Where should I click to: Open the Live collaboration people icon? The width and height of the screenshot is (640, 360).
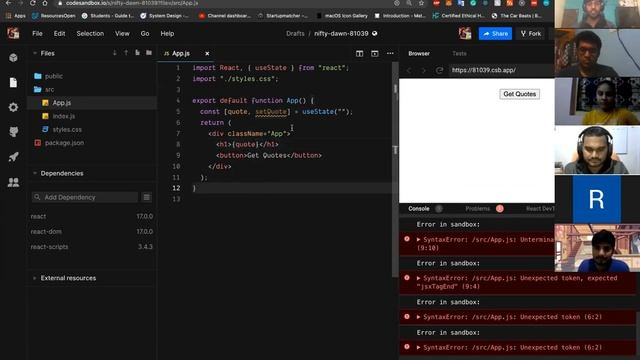click(13, 182)
